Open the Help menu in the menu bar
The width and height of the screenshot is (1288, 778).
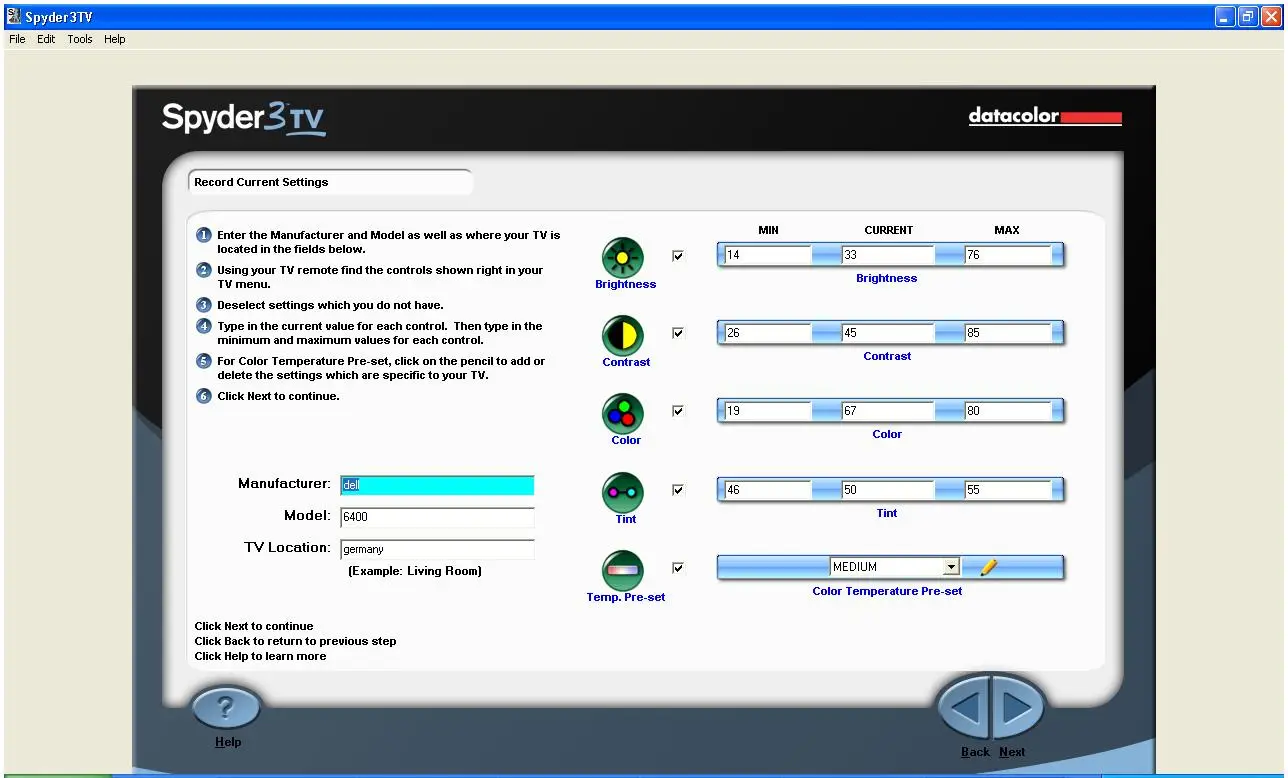(x=115, y=39)
